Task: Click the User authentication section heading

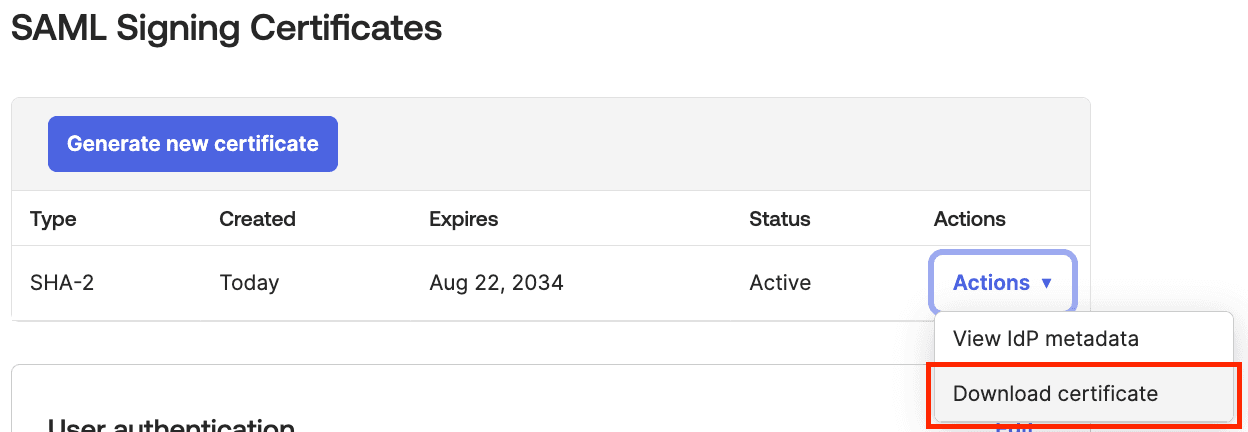Action: (171, 425)
